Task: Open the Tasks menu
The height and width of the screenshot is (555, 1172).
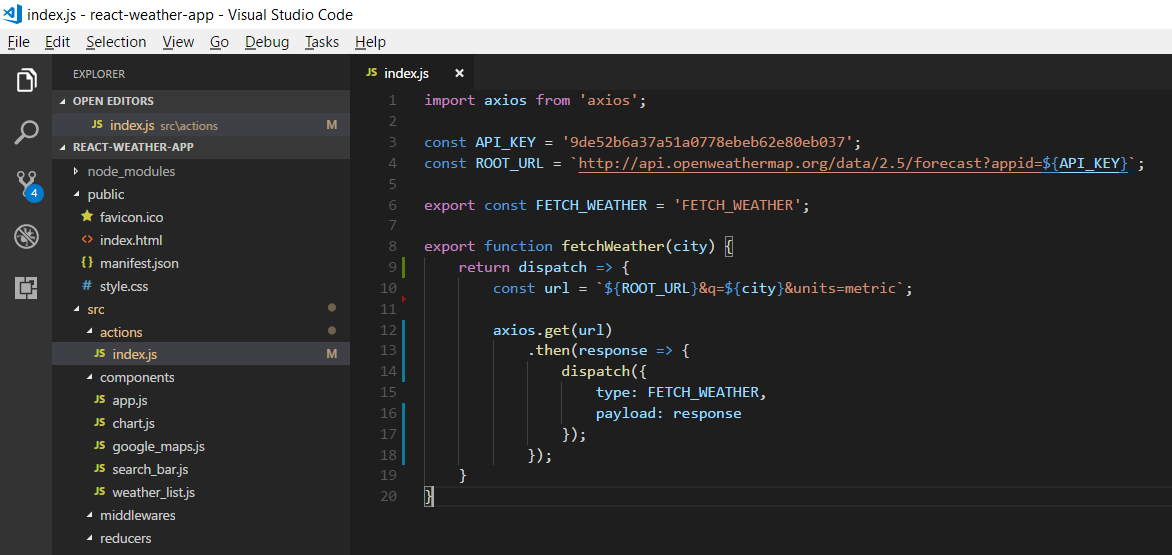Action: coord(321,42)
